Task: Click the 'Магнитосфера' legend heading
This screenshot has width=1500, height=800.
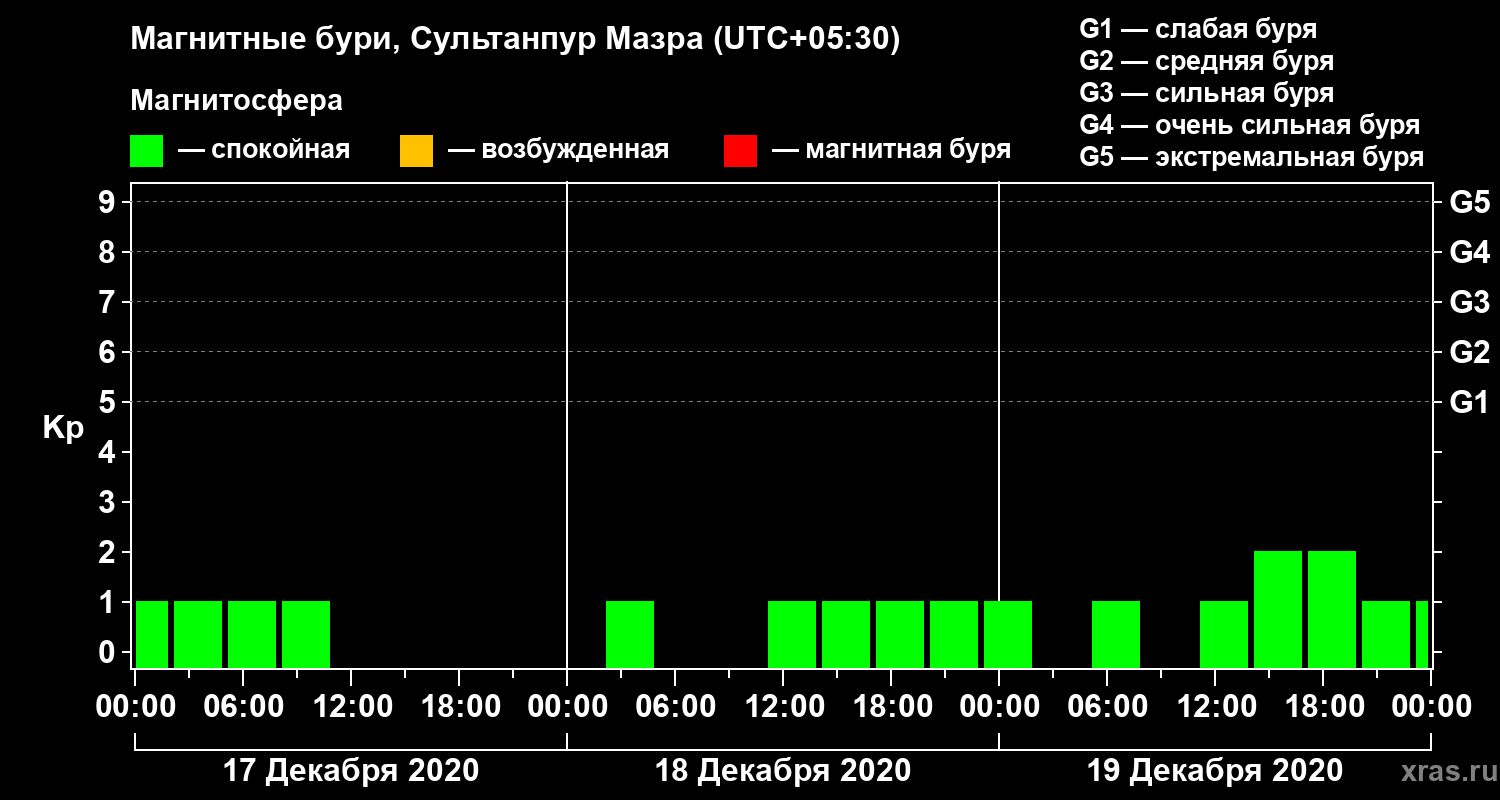Action: point(236,101)
